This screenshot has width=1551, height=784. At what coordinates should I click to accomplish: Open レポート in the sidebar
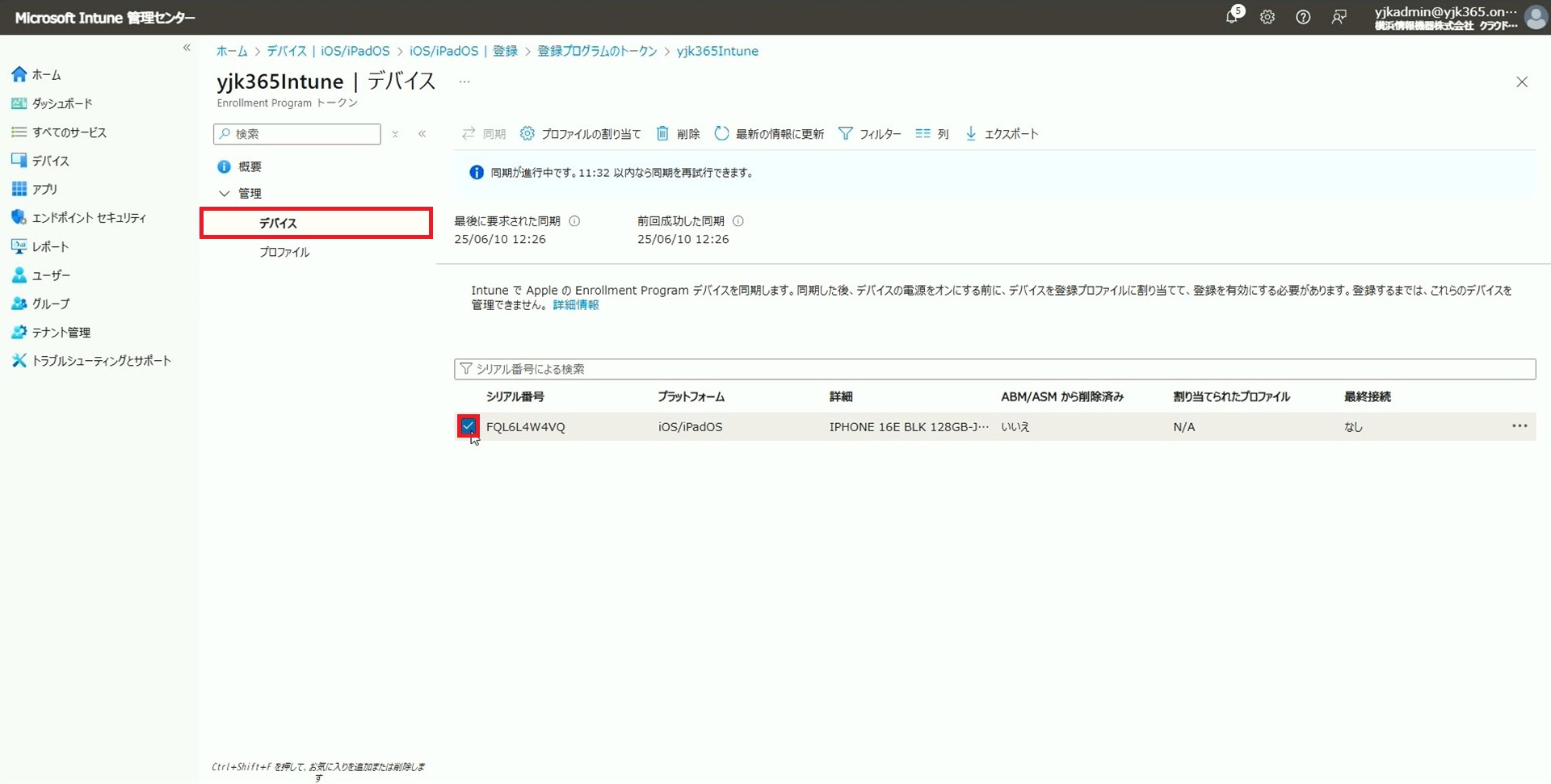point(40,246)
